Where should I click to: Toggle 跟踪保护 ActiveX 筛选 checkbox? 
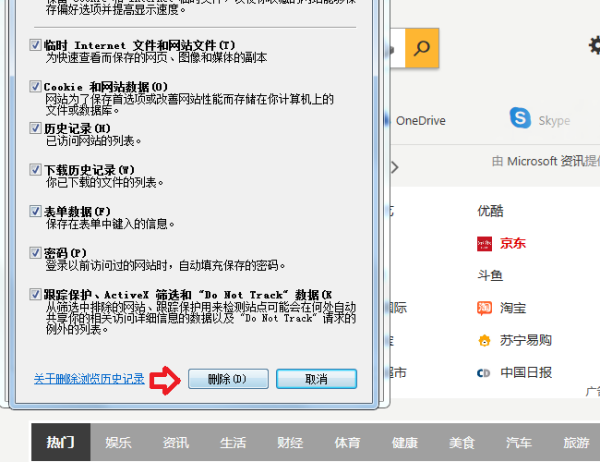[35, 294]
